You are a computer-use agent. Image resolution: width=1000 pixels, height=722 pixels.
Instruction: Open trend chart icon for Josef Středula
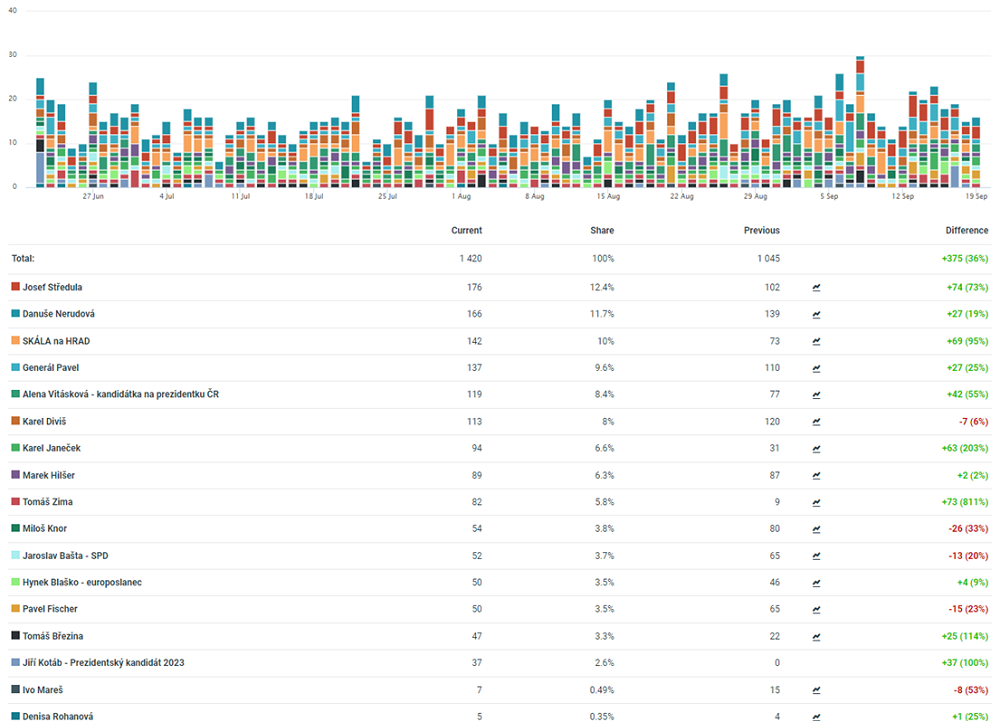tap(817, 287)
